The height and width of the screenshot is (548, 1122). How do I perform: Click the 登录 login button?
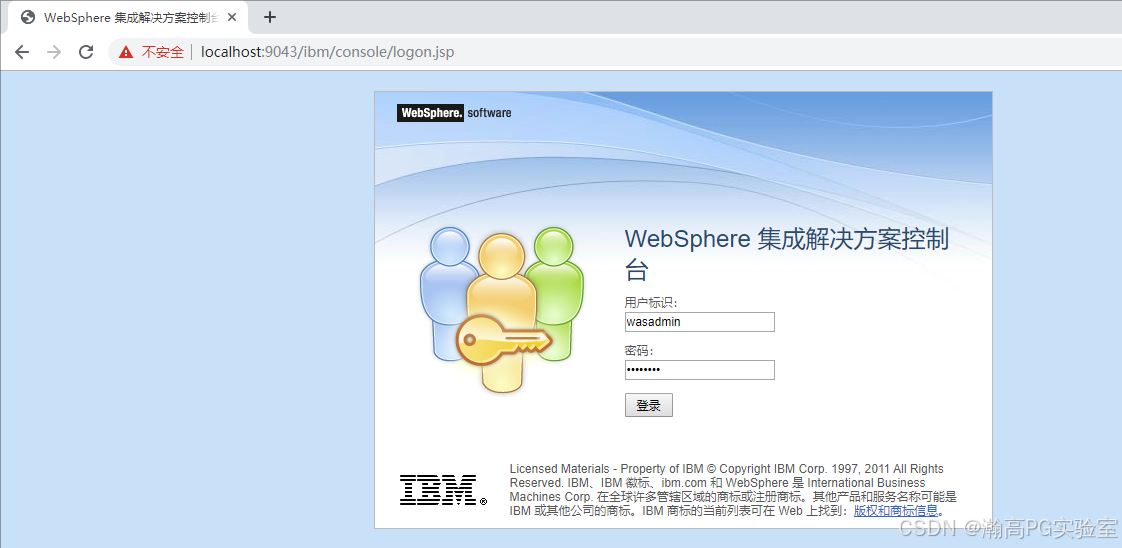[648, 405]
